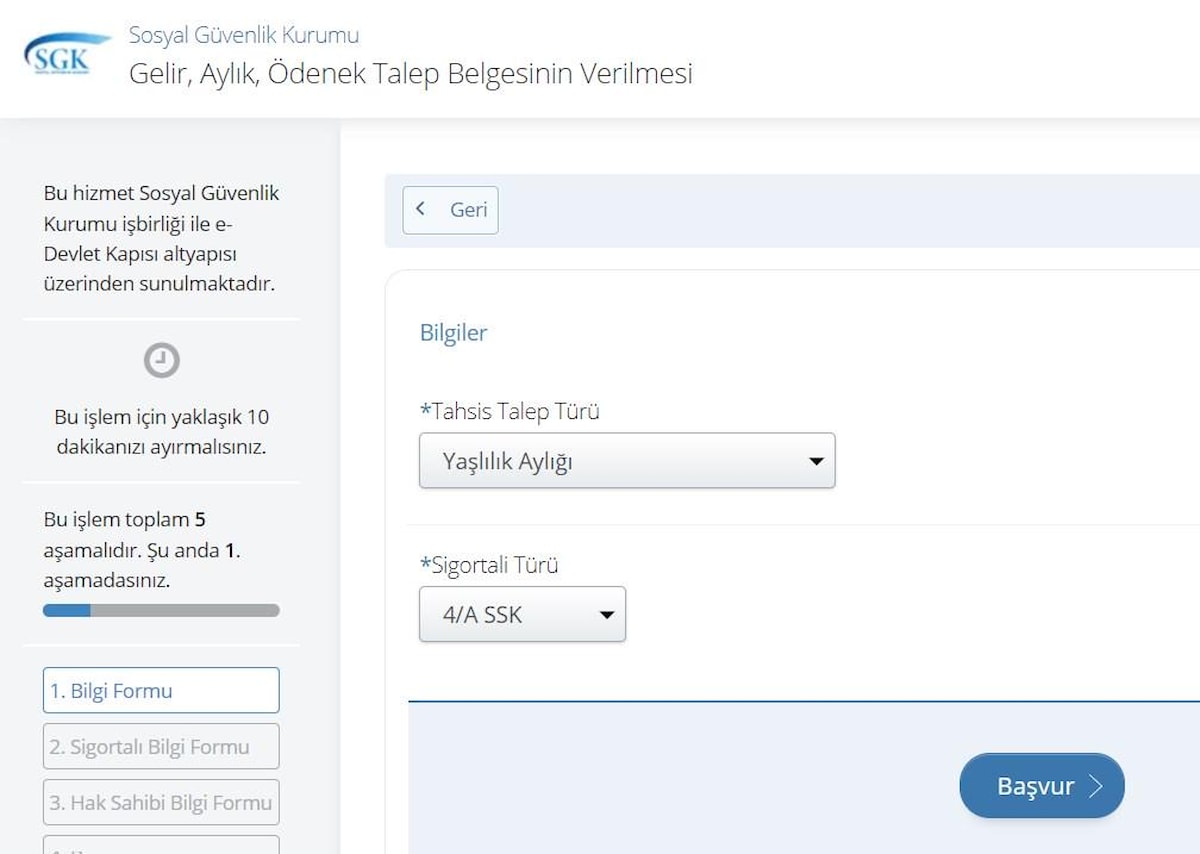Screen dimensions: 1200x854
Task: Click the Bilgiler section heading
Action: click(453, 333)
